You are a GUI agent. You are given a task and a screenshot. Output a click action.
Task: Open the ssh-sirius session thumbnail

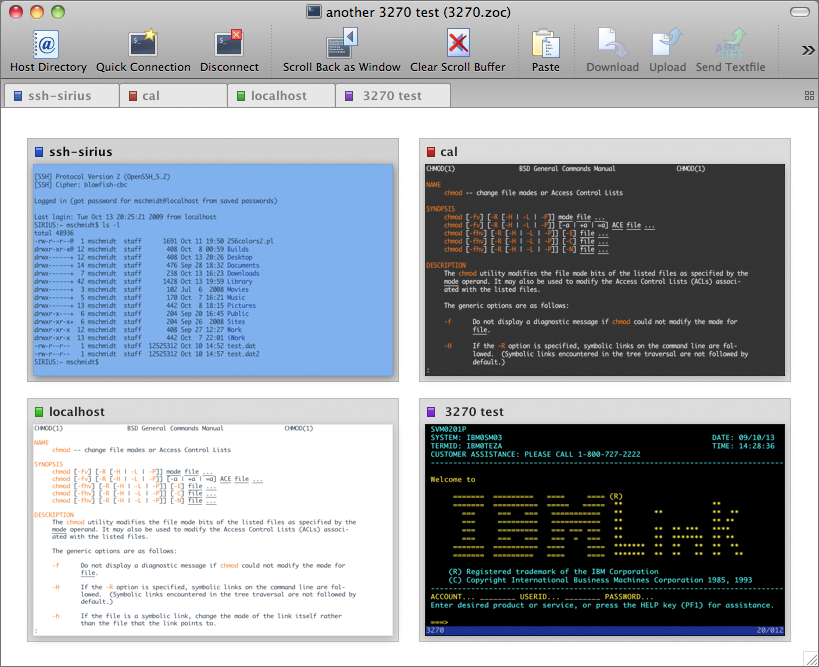pyautogui.click(x=213, y=270)
